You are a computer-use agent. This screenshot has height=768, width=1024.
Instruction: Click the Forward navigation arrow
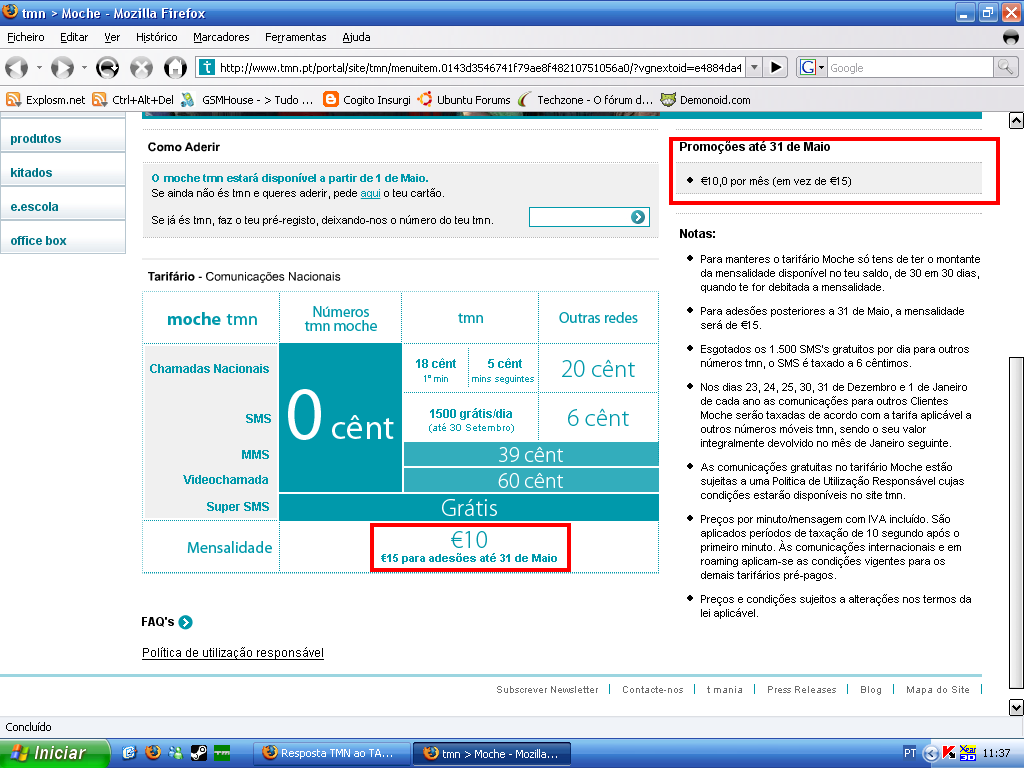(62, 67)
